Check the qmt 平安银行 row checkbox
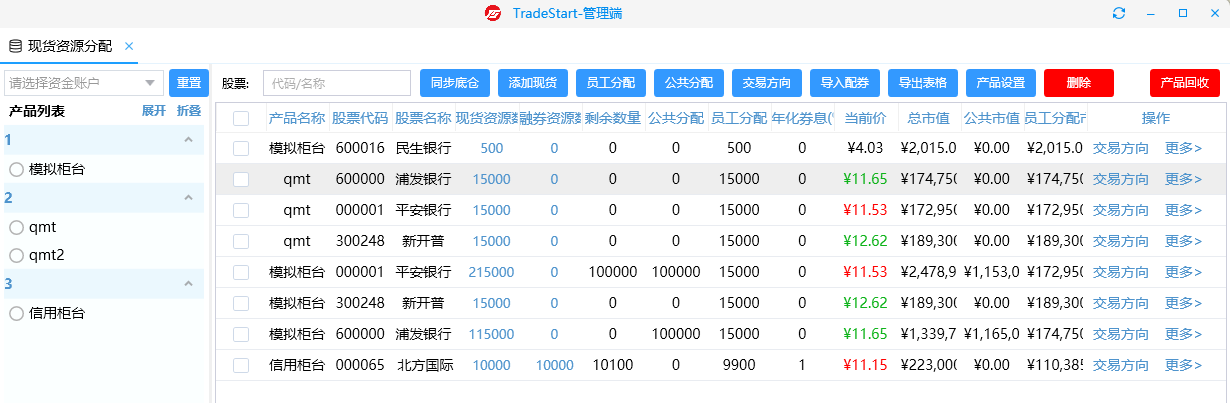The image size is (1230, 403). [x=241, y=210]
